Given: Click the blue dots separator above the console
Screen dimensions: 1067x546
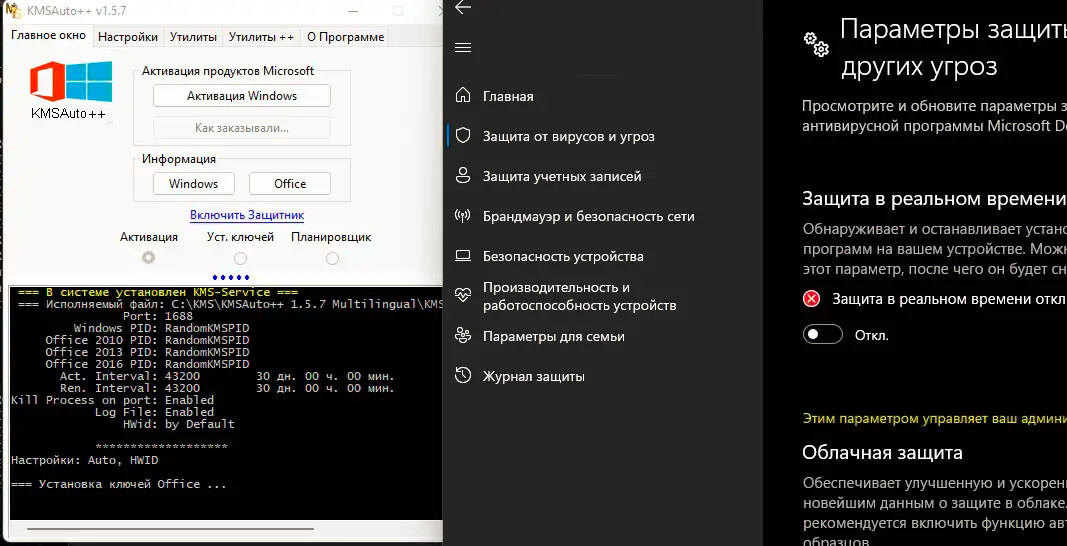Looking at the screenshot, I should coord(231,277).
